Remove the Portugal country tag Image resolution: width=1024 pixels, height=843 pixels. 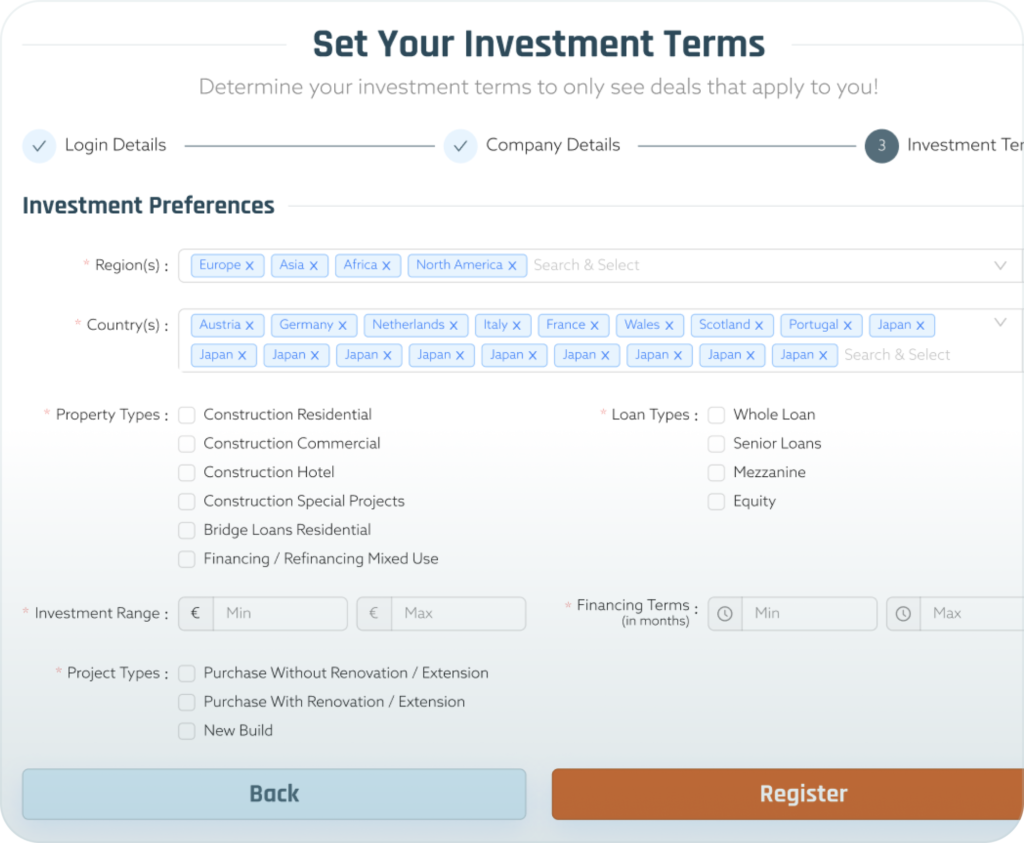[x=848, y=325]
